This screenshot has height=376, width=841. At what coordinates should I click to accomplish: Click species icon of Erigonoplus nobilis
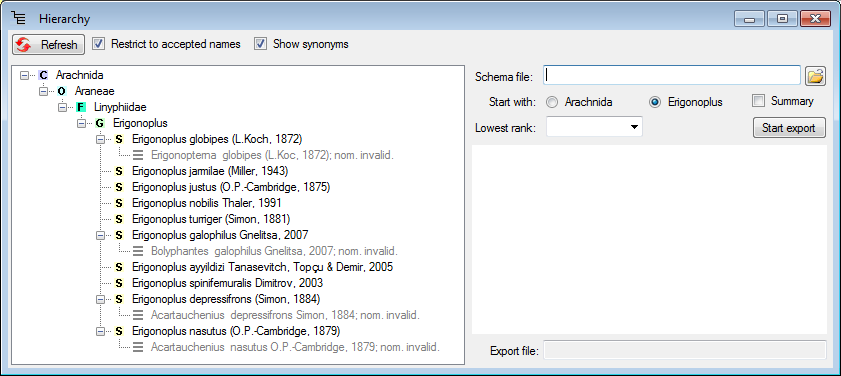pos(119,203)
